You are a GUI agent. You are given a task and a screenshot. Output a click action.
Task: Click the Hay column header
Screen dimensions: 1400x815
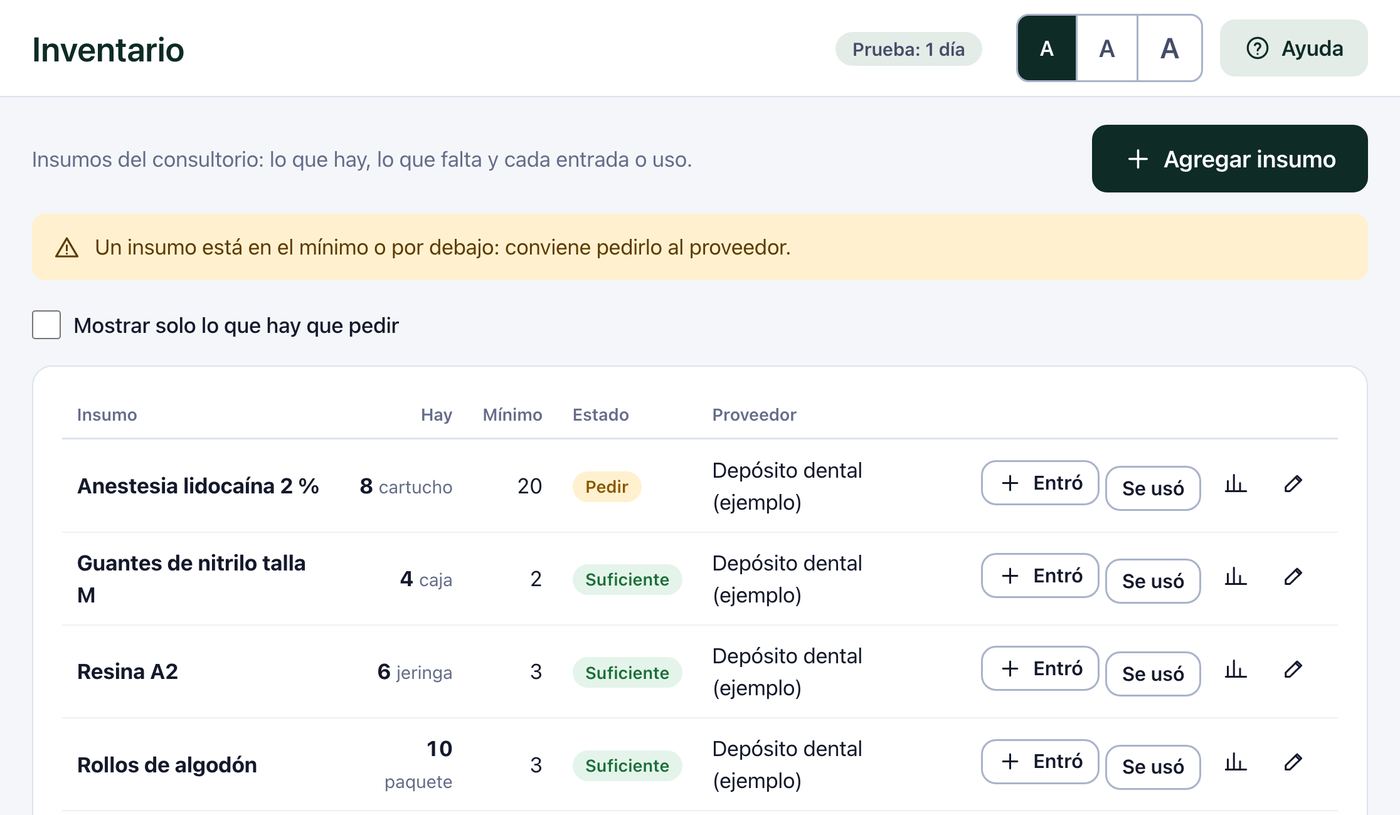(436, 415)
